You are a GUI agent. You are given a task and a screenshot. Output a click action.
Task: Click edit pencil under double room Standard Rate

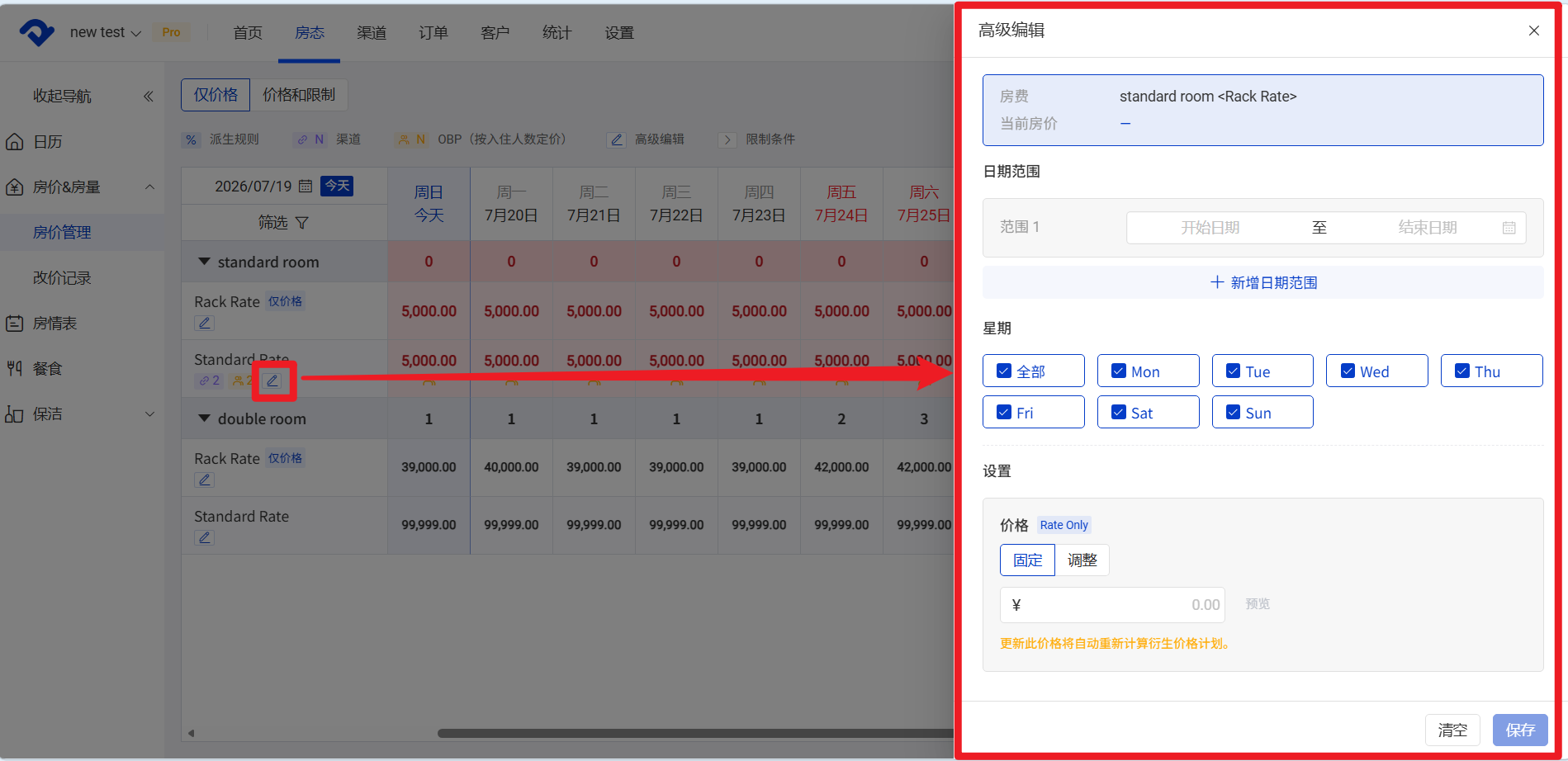click(205, 537)
